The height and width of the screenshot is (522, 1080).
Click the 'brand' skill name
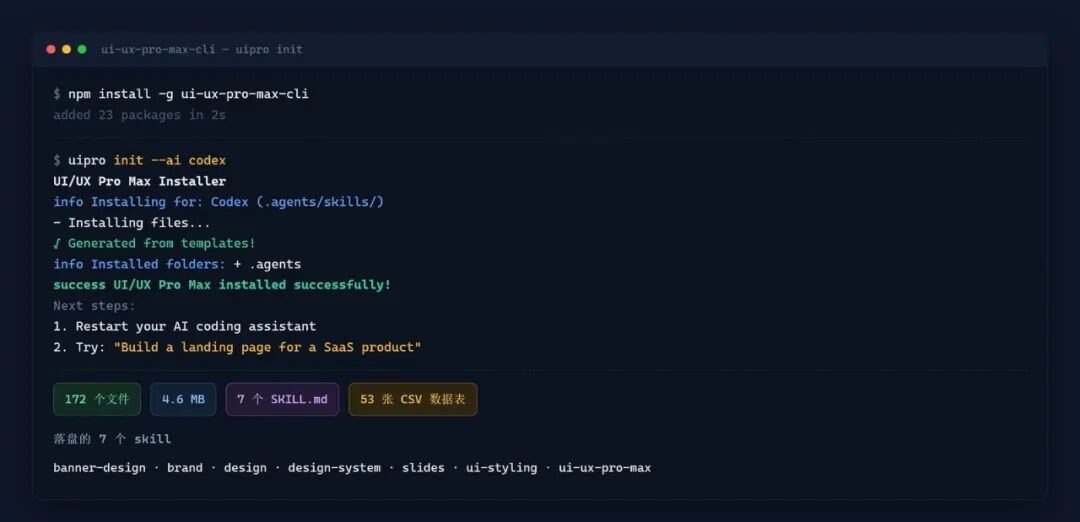click(185, 468)
